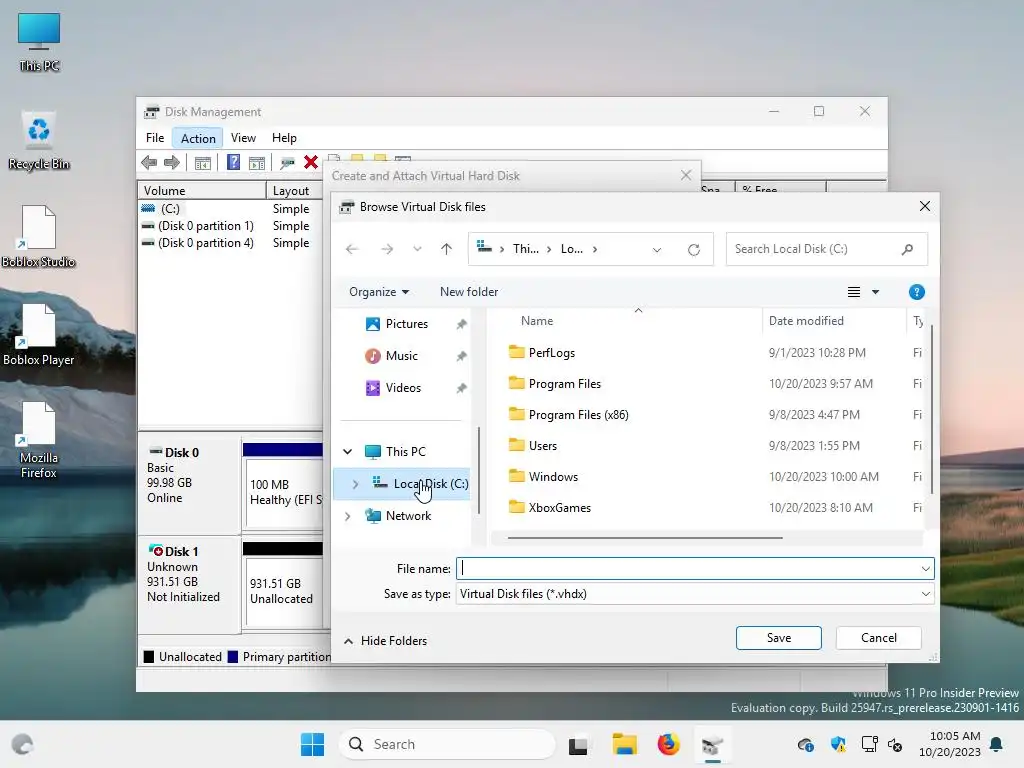The height and width of the screenshot is (768, 1024).
Task: Click the Windows Security tray icon
Action: (x=838, y=744)
